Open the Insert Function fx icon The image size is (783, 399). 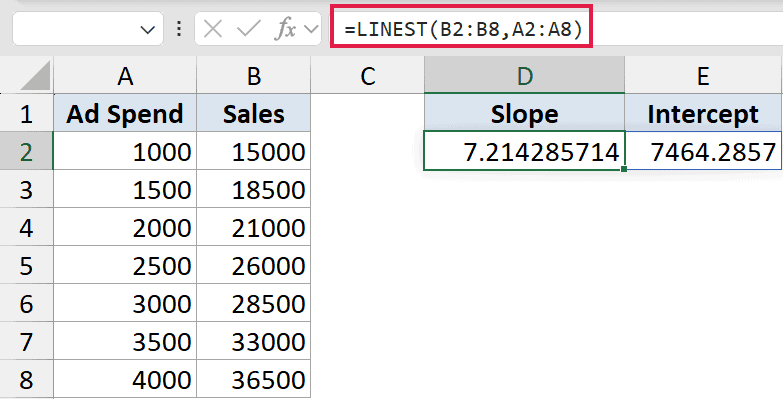coord(286,29)
